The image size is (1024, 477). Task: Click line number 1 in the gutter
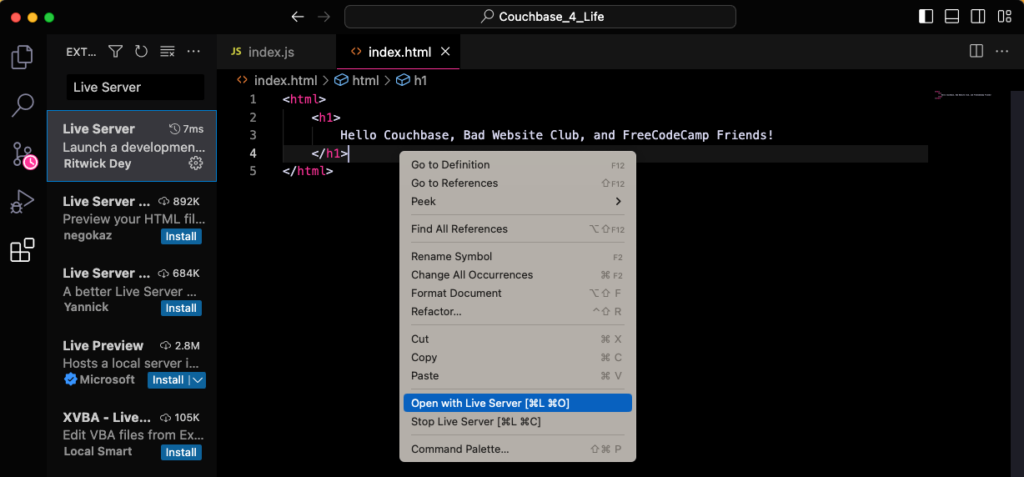(253, 99)
